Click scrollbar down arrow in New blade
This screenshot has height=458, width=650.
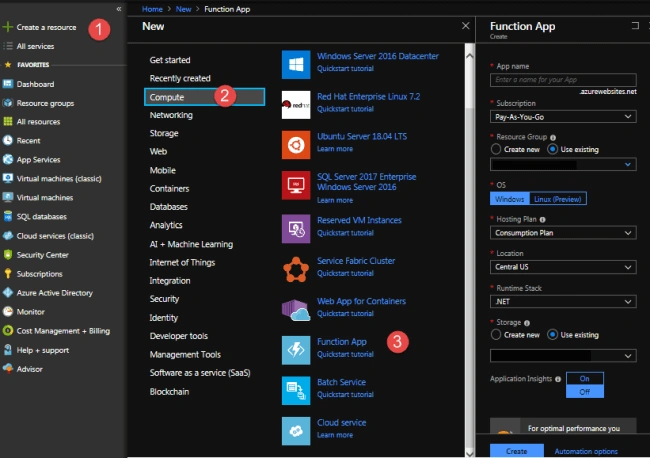(x=469, y=453)
